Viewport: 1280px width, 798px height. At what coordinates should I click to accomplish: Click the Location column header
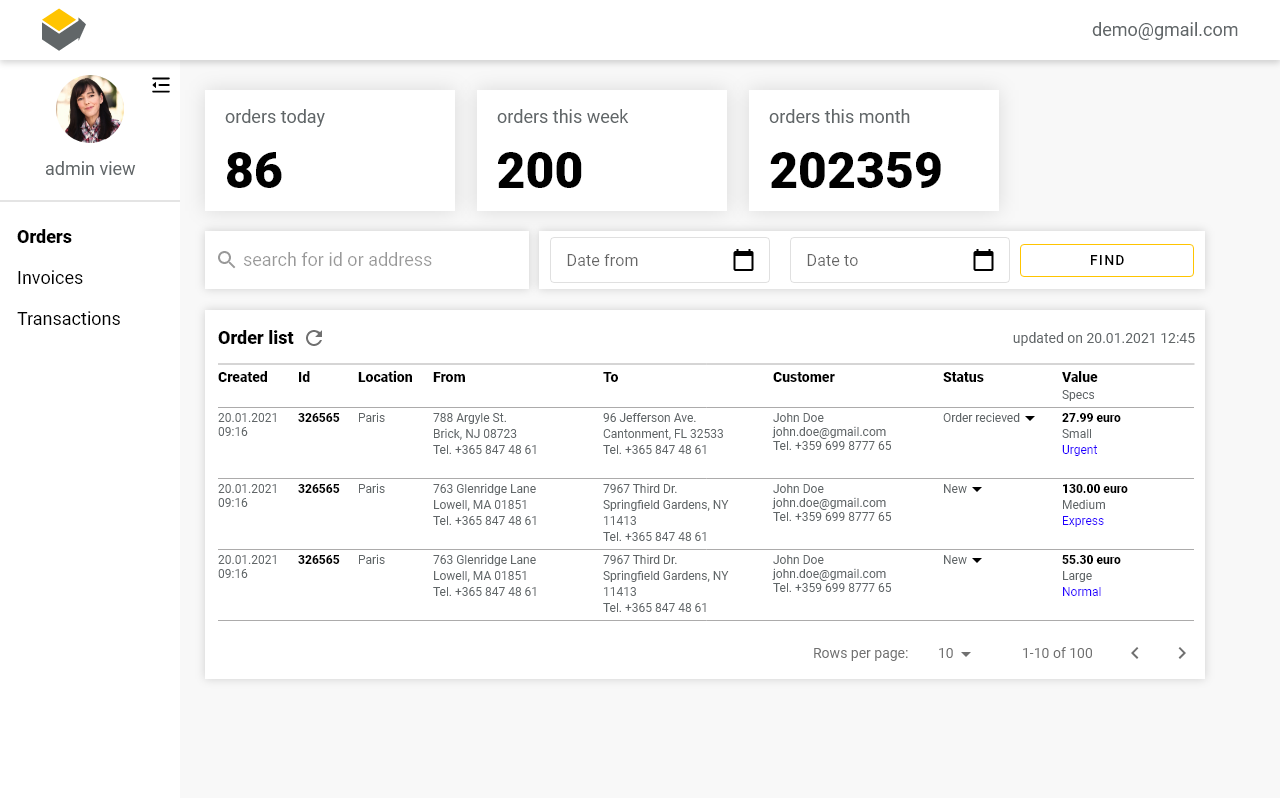click(385, 377)
